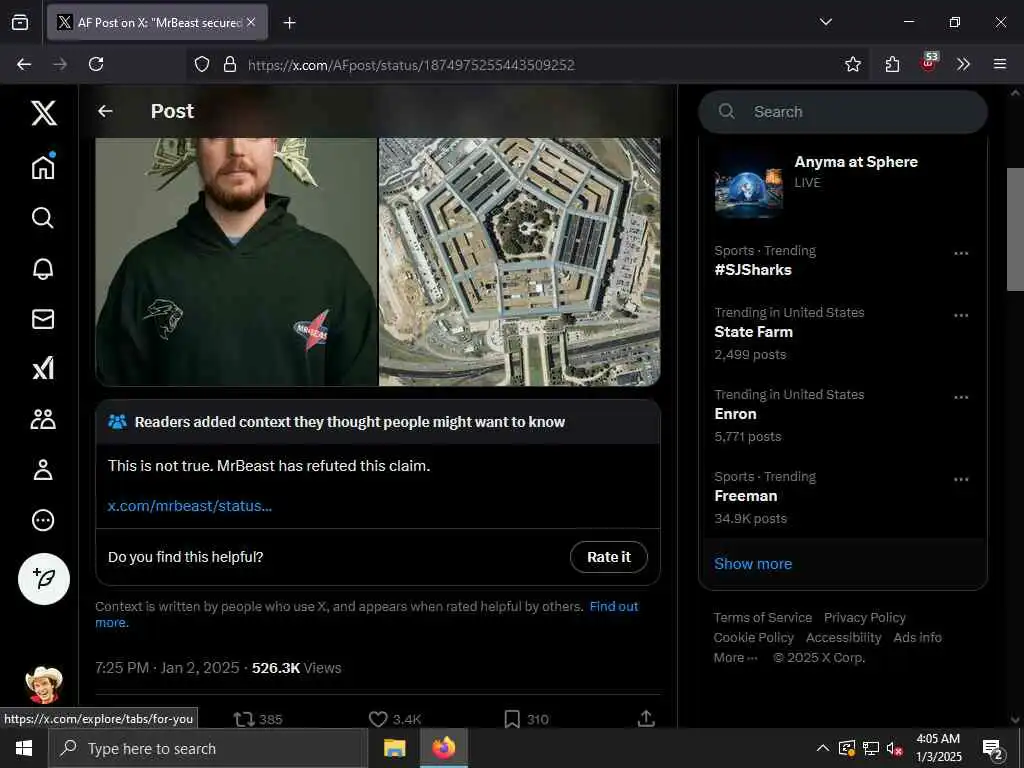
Task: Open Ads info footer link
Action: click(918, 637)
